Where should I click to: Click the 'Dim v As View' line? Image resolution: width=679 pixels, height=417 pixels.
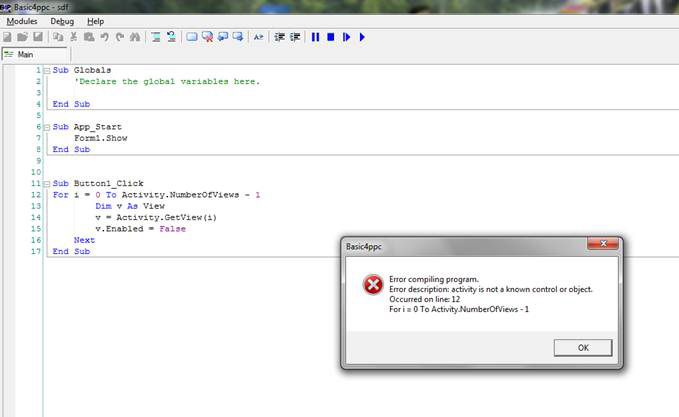coord(130,206)
